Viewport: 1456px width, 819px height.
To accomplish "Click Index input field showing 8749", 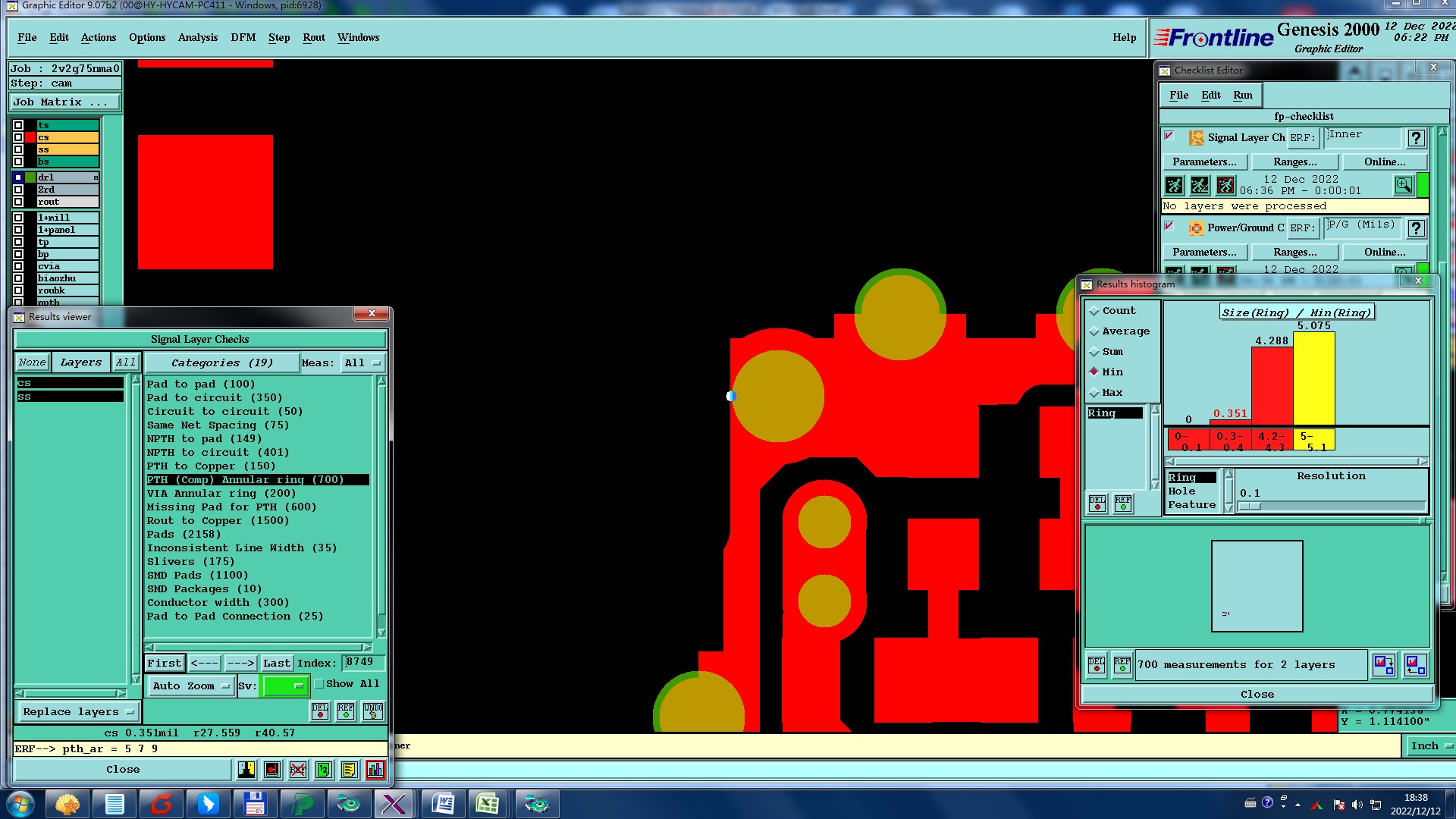I will [x=362, y=663].
